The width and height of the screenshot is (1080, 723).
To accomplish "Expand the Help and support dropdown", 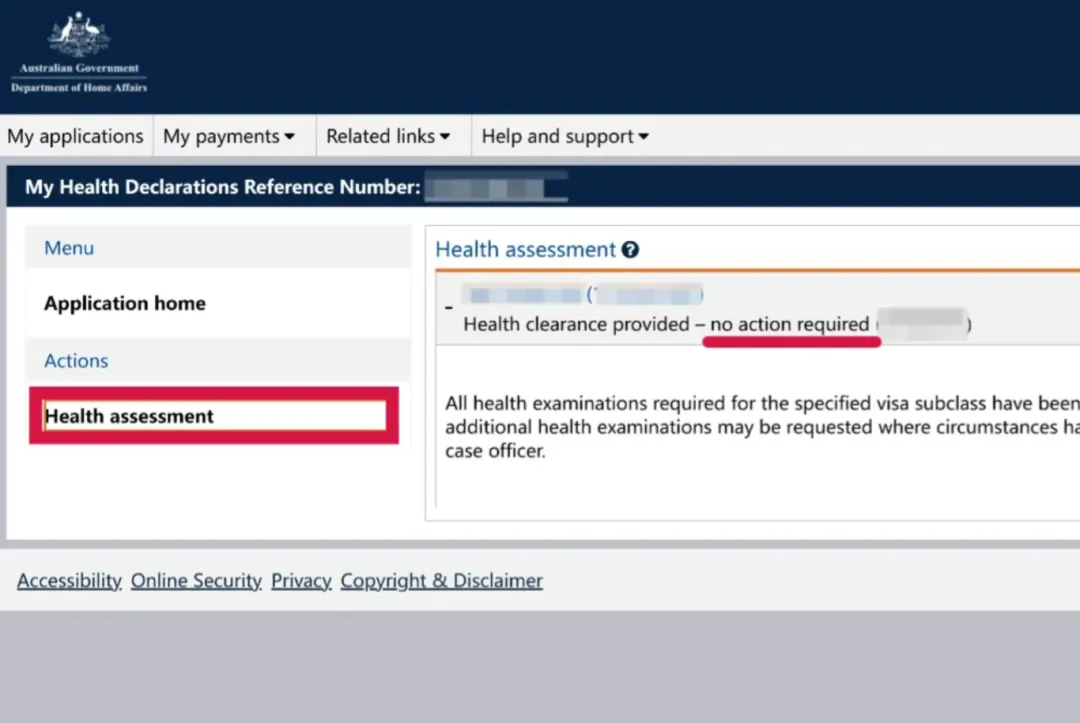I will [565, 136].
